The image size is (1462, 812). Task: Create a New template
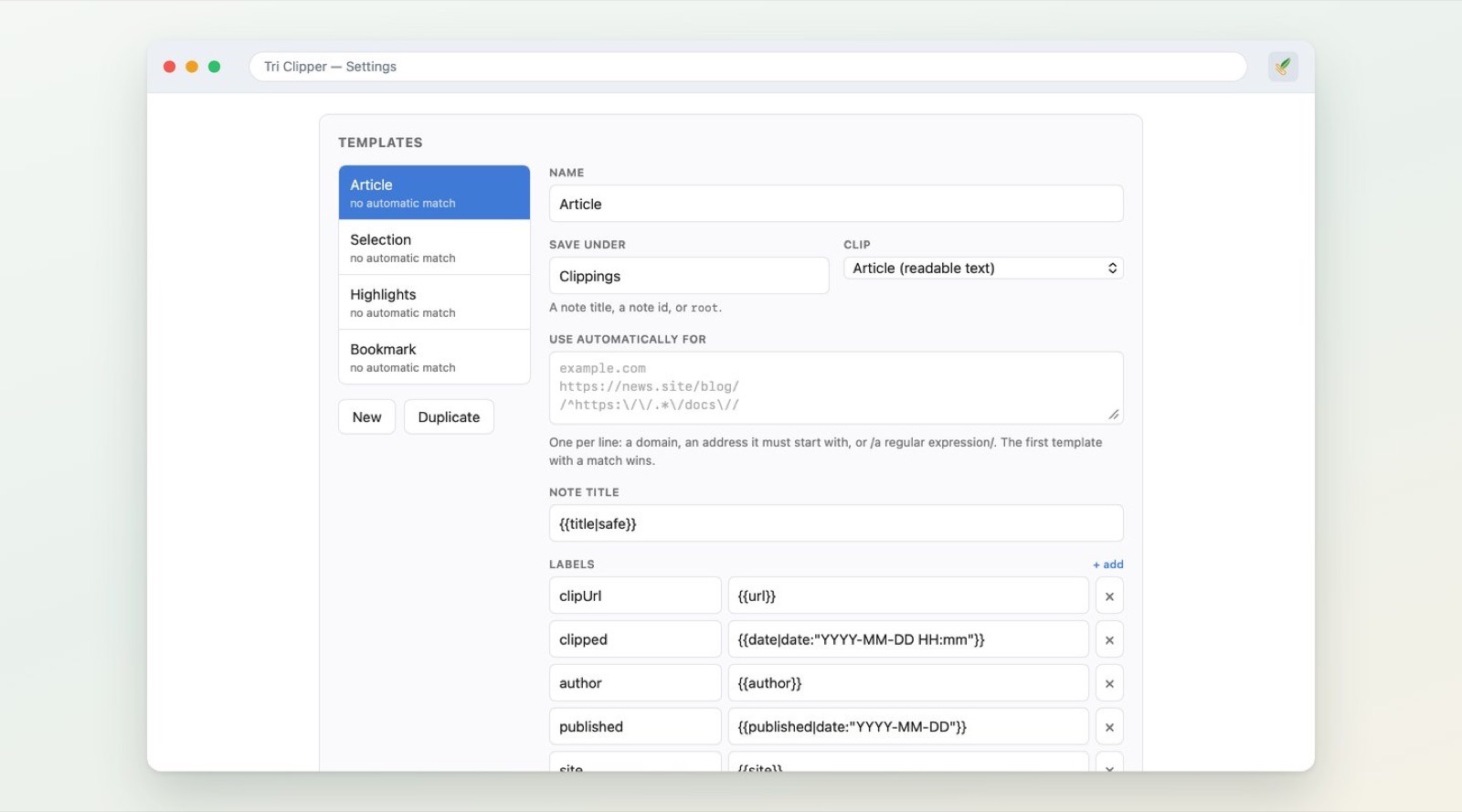366,417
